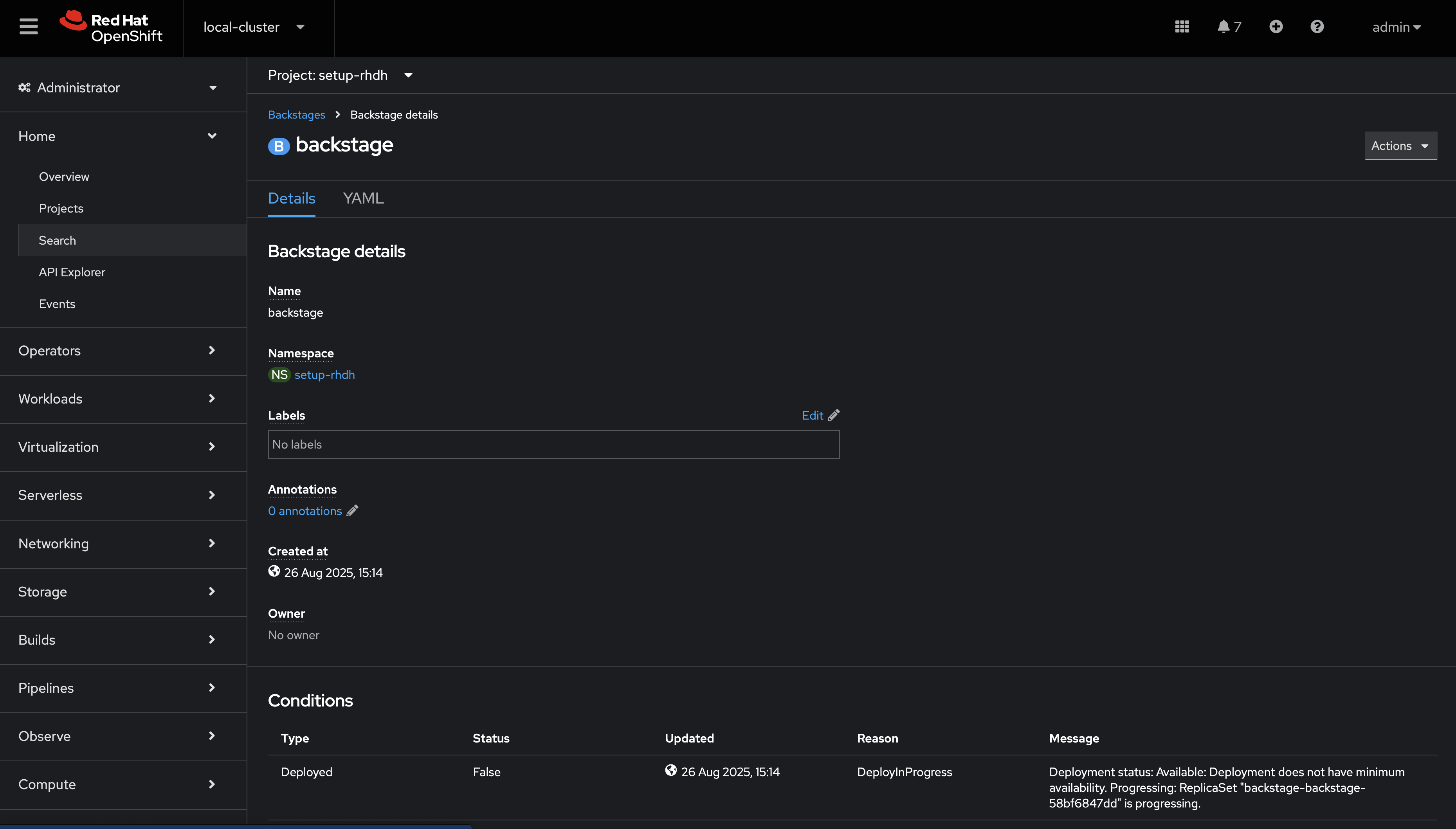
Task: Click the NS namespace badge
Action: point(279,375)
